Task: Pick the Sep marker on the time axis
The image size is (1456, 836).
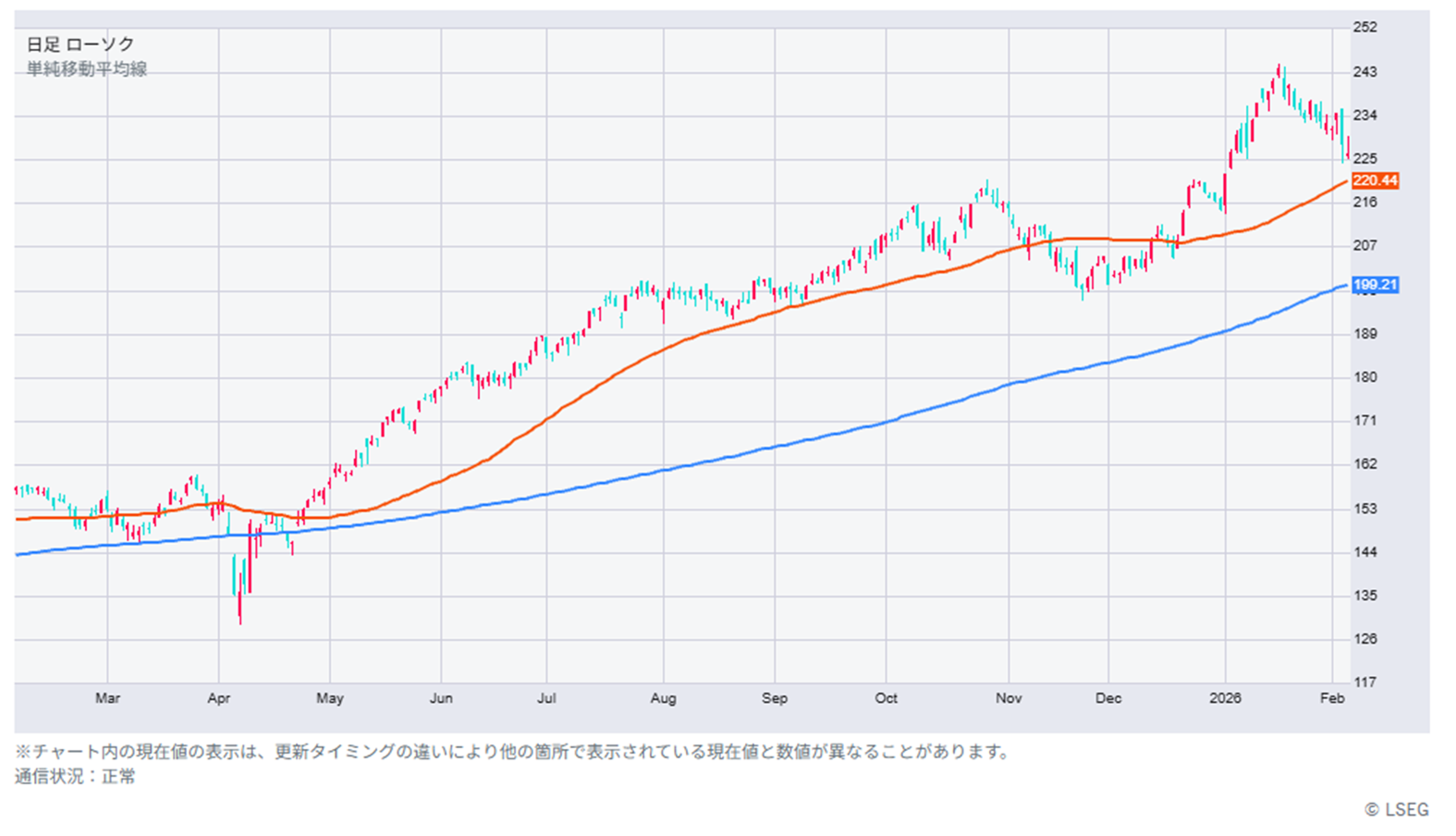Action: [x=775, y=698]
